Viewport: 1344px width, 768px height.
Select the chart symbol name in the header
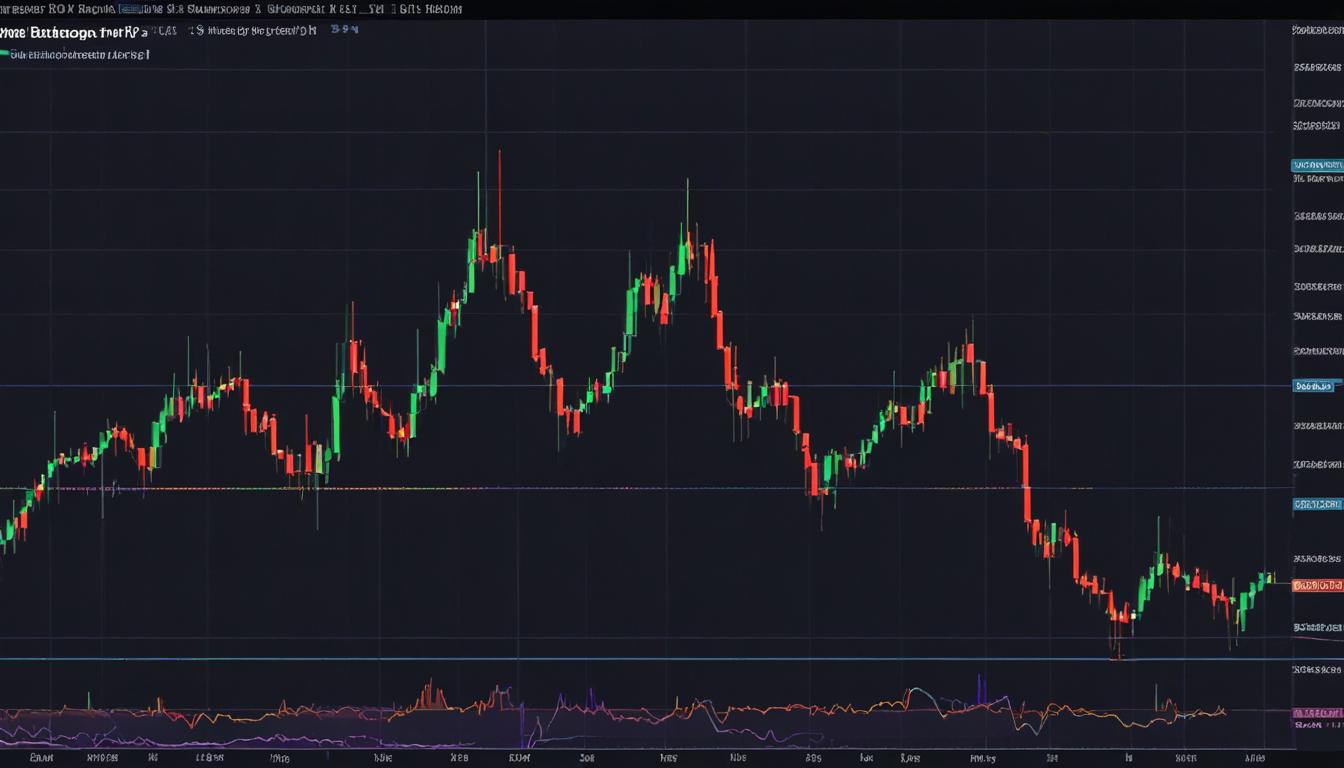[60, 30]
